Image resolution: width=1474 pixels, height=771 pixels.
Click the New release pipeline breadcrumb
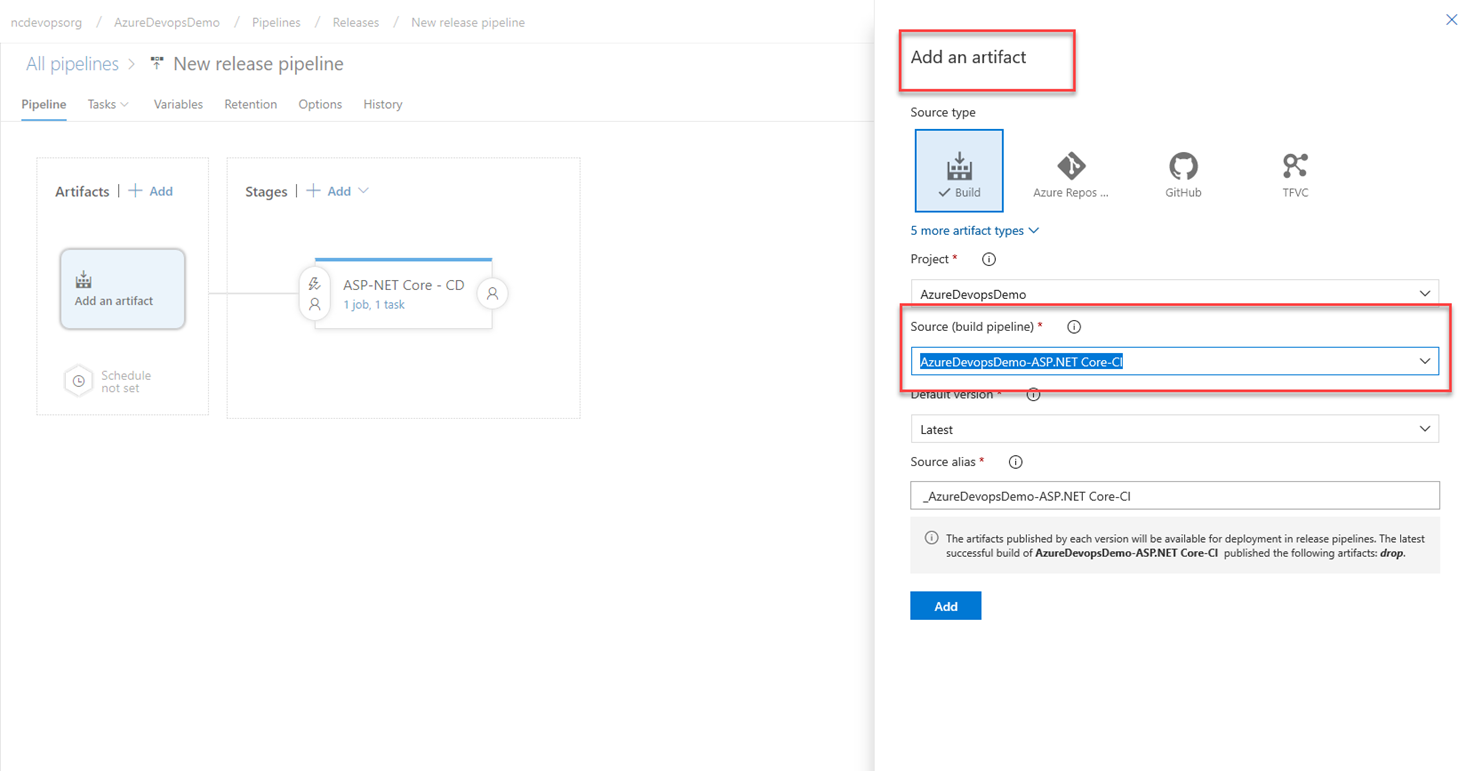tap(468, 22)
